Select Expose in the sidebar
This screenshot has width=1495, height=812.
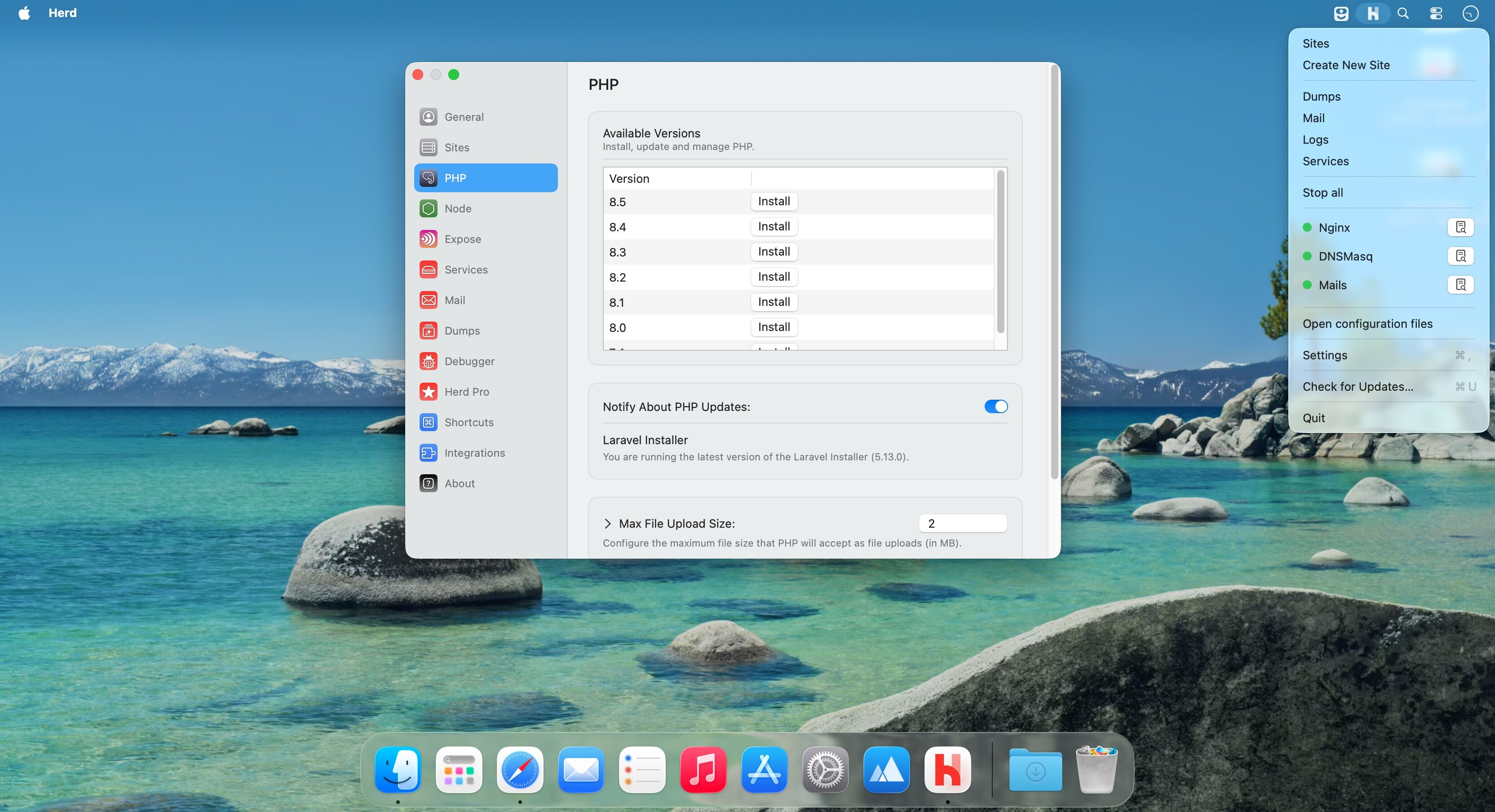click(x=463, y=239)
